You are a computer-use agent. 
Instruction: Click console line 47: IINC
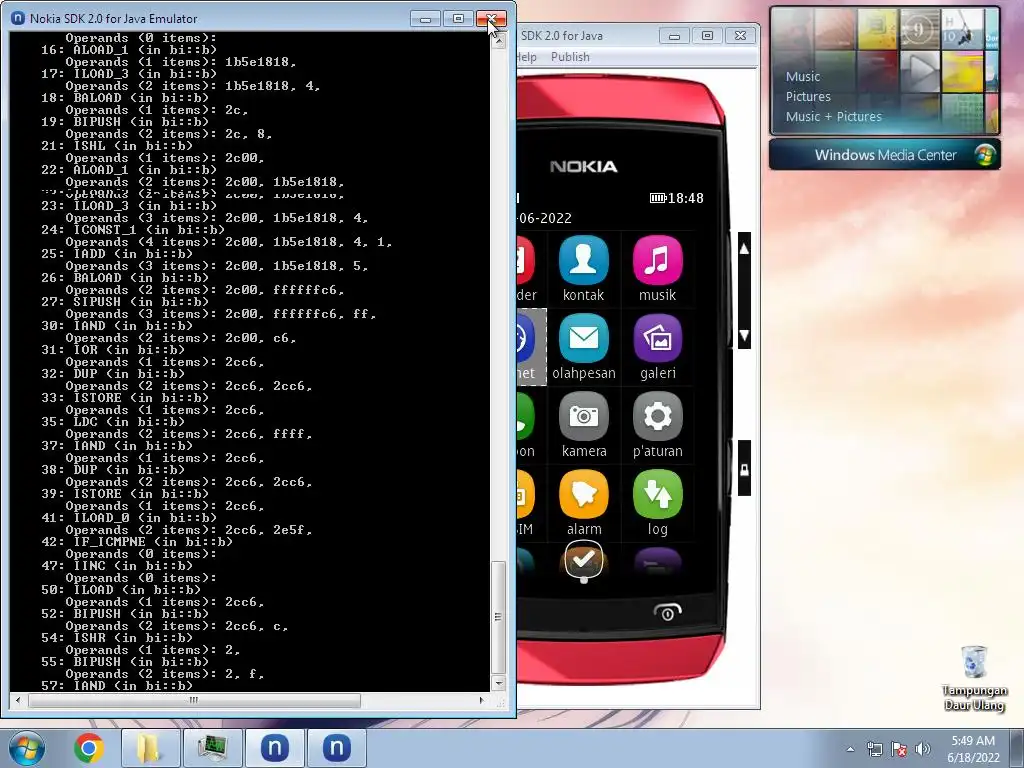(x=116, y=566)
